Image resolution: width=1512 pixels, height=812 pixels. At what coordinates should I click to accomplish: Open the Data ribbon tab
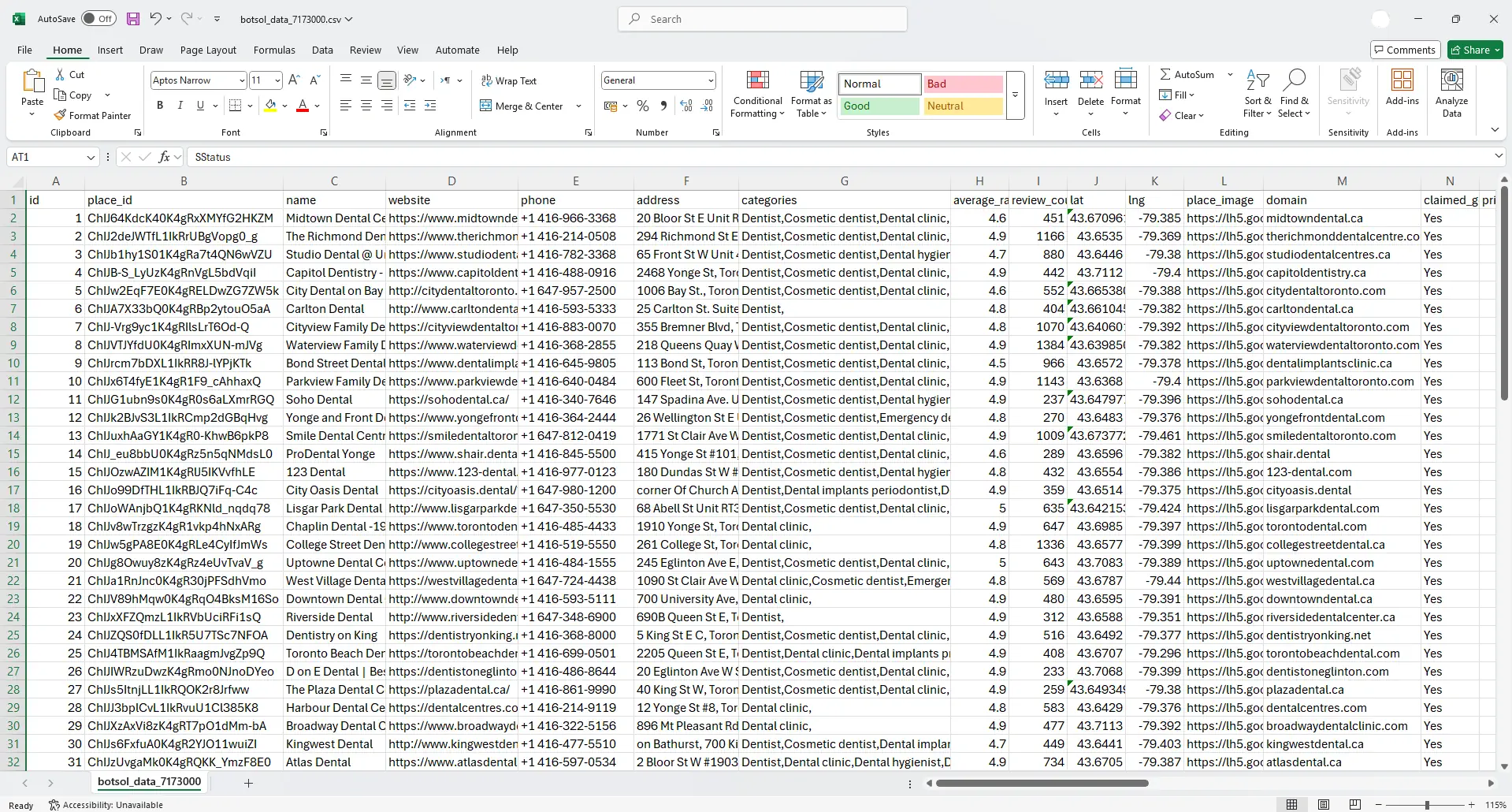(x=322, y=50)
